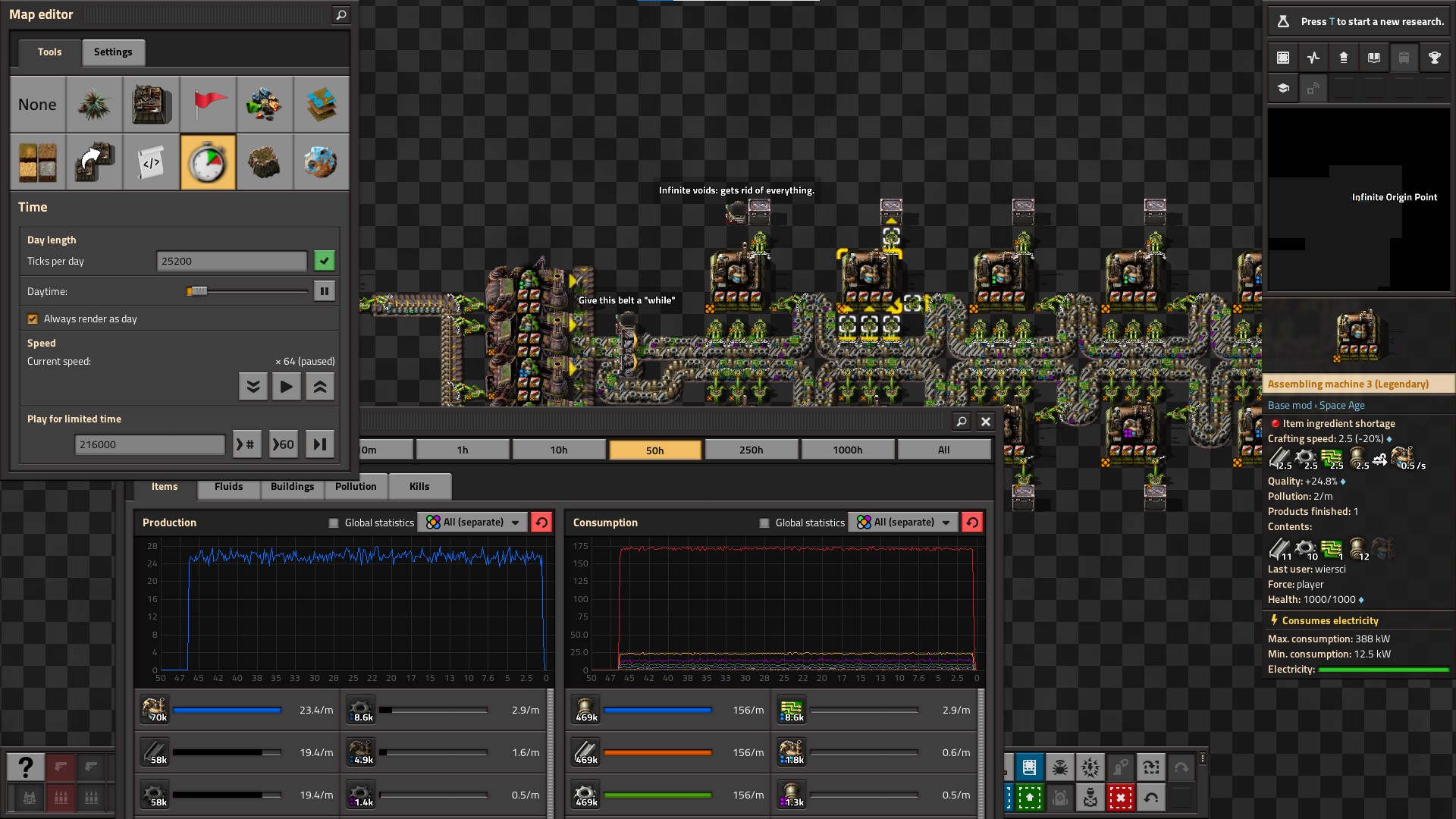Click the question mark help slot

[25, 767]
